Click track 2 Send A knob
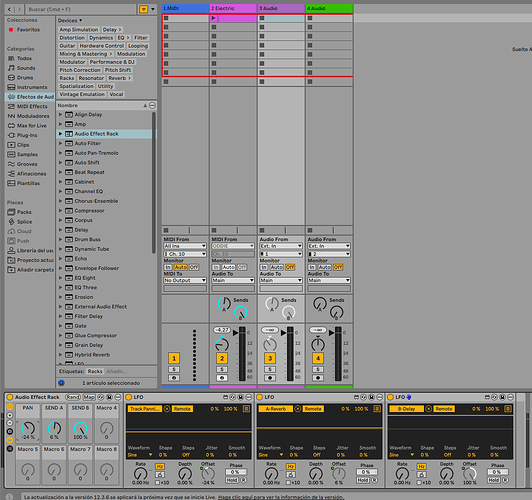Image resolution: width=532 pixels, height=500 pixels. (224, 303)
